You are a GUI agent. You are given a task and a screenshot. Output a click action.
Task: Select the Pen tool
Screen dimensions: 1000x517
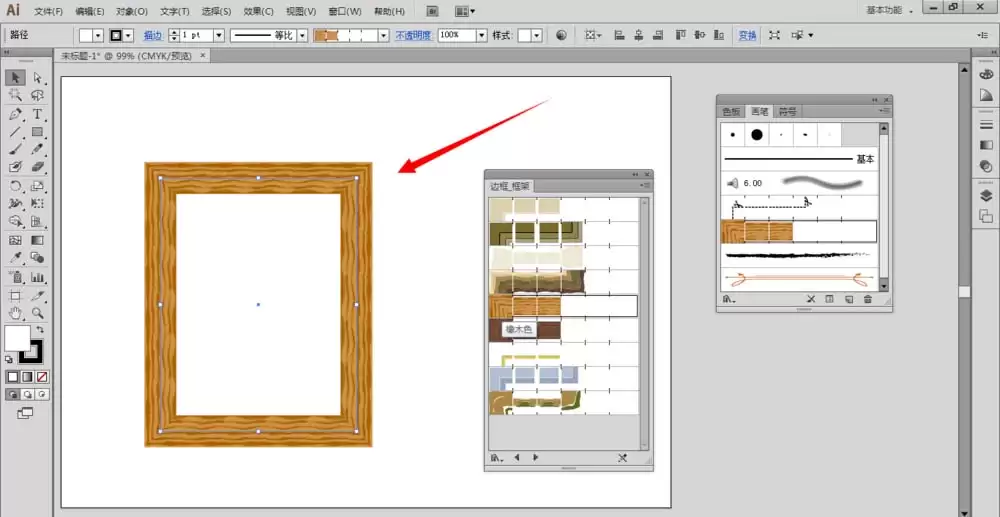coord(15,114)
